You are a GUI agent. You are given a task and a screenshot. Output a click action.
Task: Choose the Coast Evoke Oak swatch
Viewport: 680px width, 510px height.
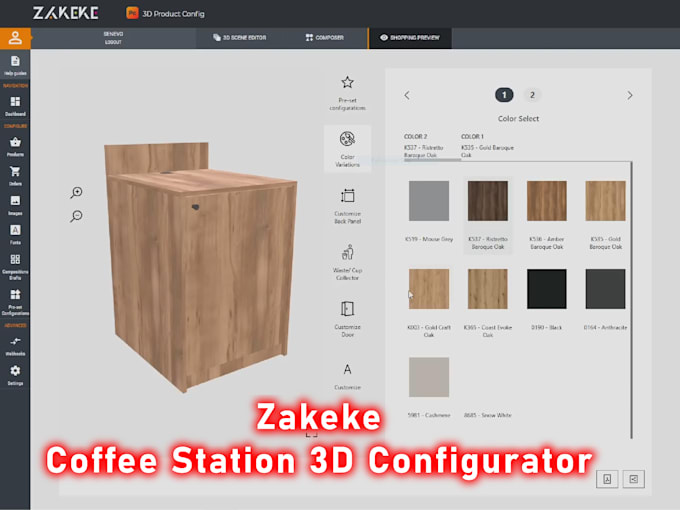click(487, 289)
